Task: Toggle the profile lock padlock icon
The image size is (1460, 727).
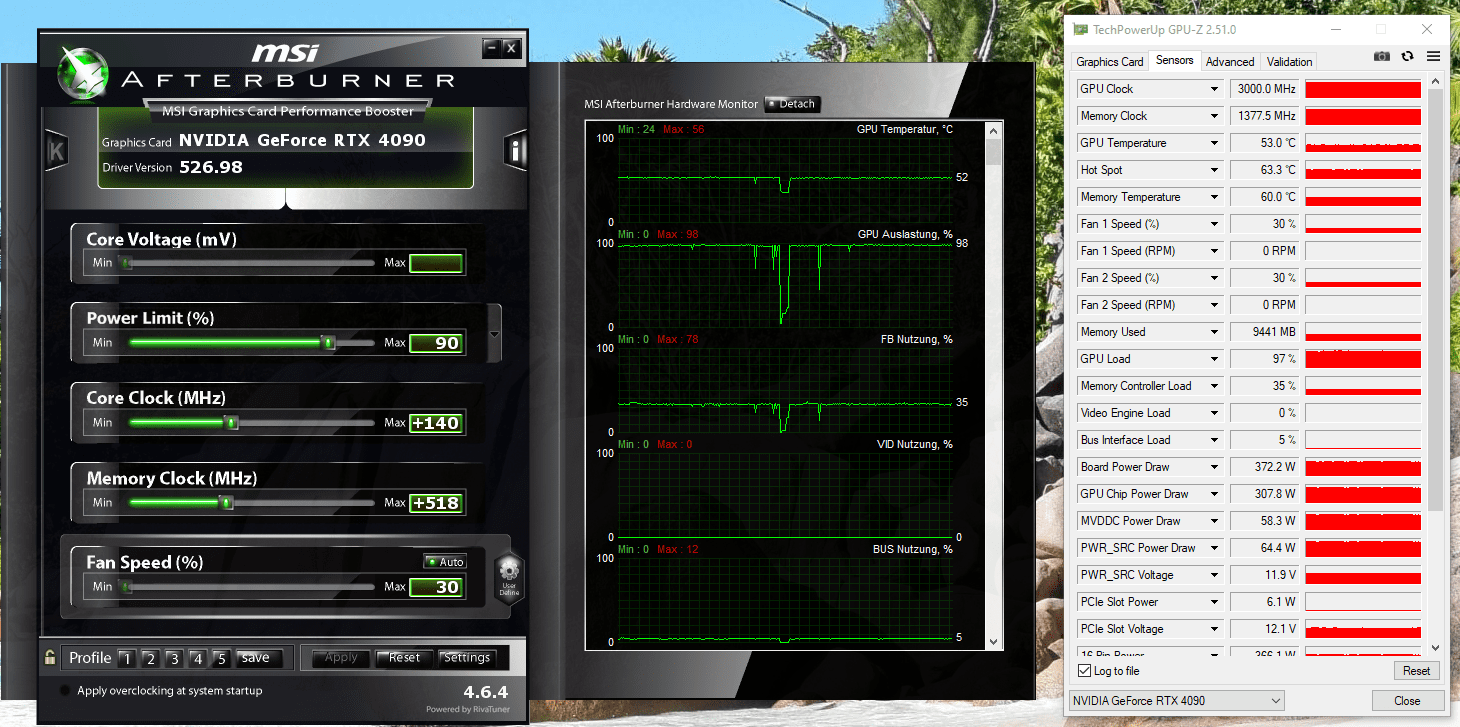Action: [49, 657]
